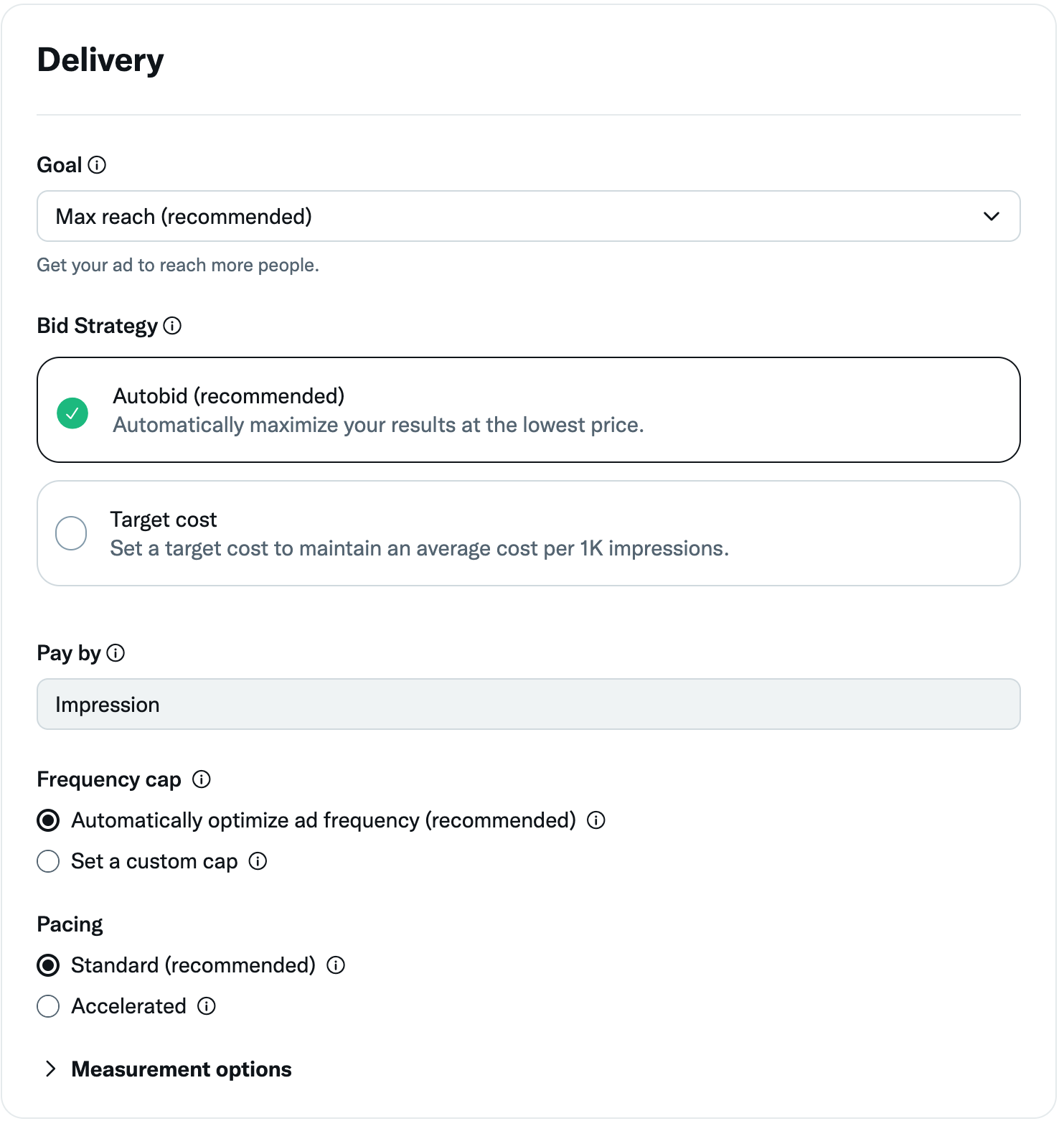Select Accelerated pacing radio button
This screenshot has width=1064, height=1121.
click(48, 1006)
